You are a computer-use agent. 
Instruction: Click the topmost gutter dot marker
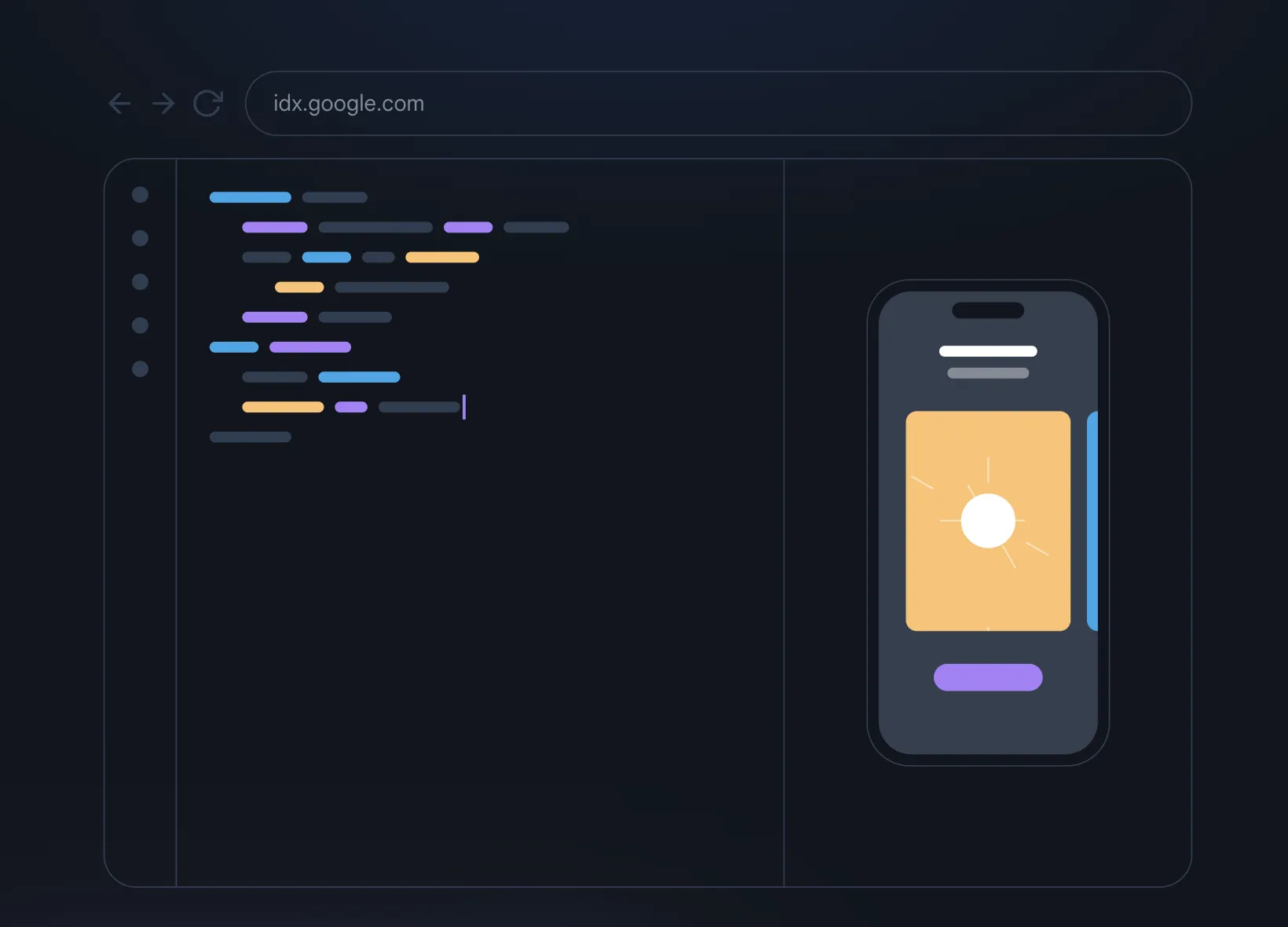coord(140,195)
